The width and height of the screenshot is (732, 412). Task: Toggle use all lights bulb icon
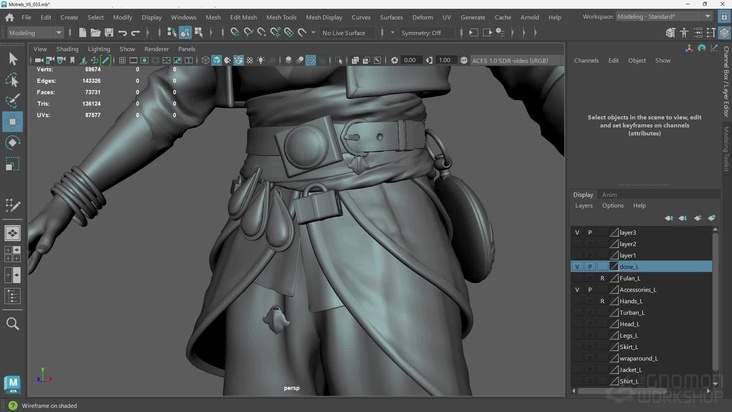(x=261, y=60)
